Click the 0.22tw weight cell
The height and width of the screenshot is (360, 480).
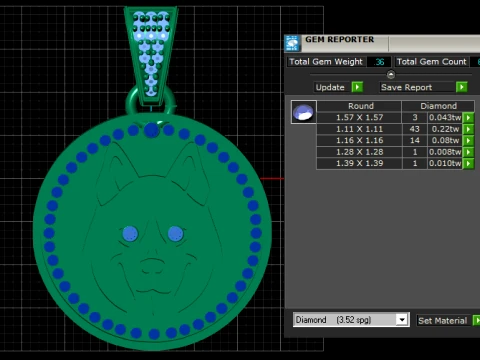[x=445, y=129]
